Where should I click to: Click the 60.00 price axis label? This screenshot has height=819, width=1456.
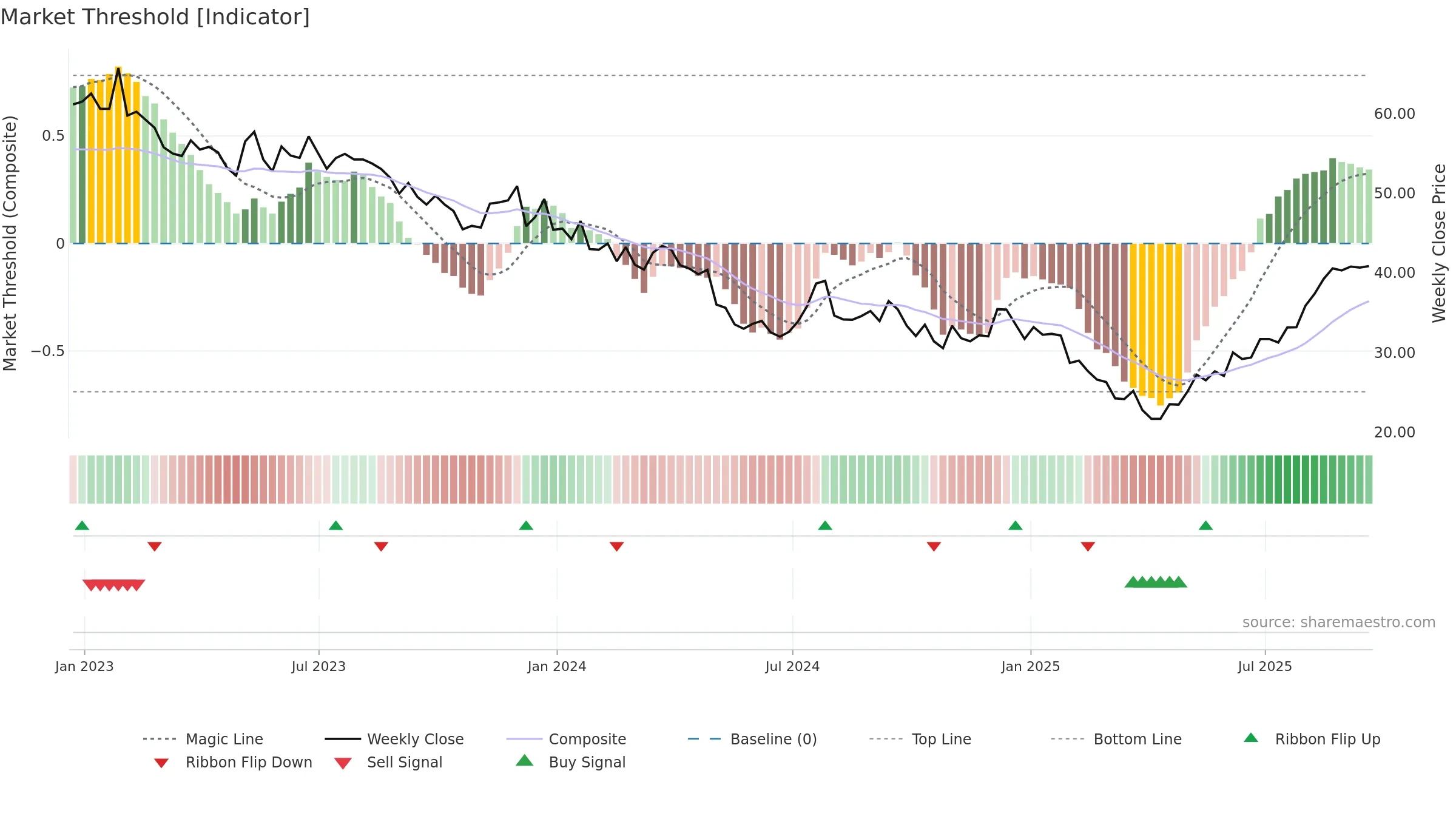[x=1395, y=114]
